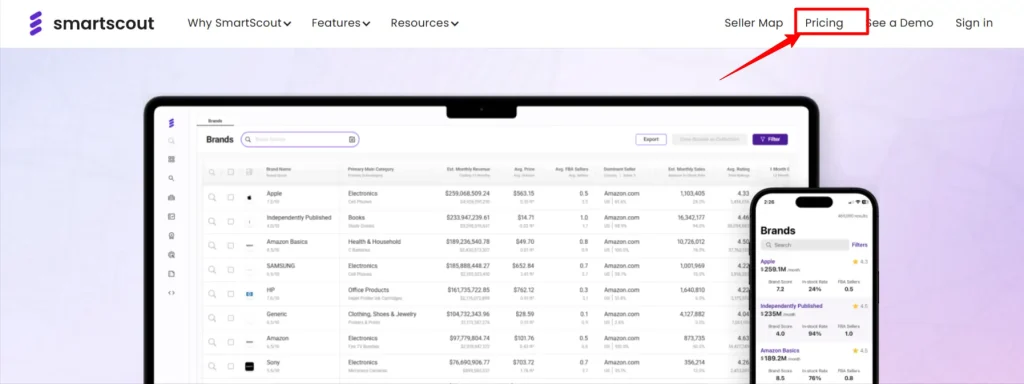Open the award badge icon in app sidebar
This screenshot has height=384, width=1024.
[x=172, y=236]
